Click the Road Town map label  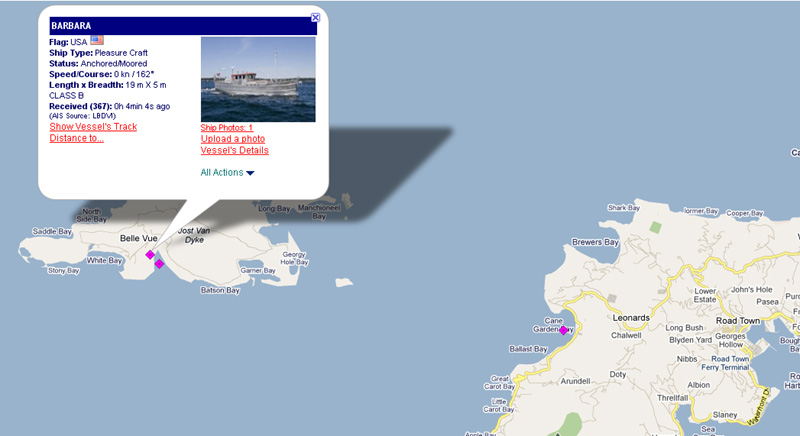pyautogui.click(x=738, y=321)
